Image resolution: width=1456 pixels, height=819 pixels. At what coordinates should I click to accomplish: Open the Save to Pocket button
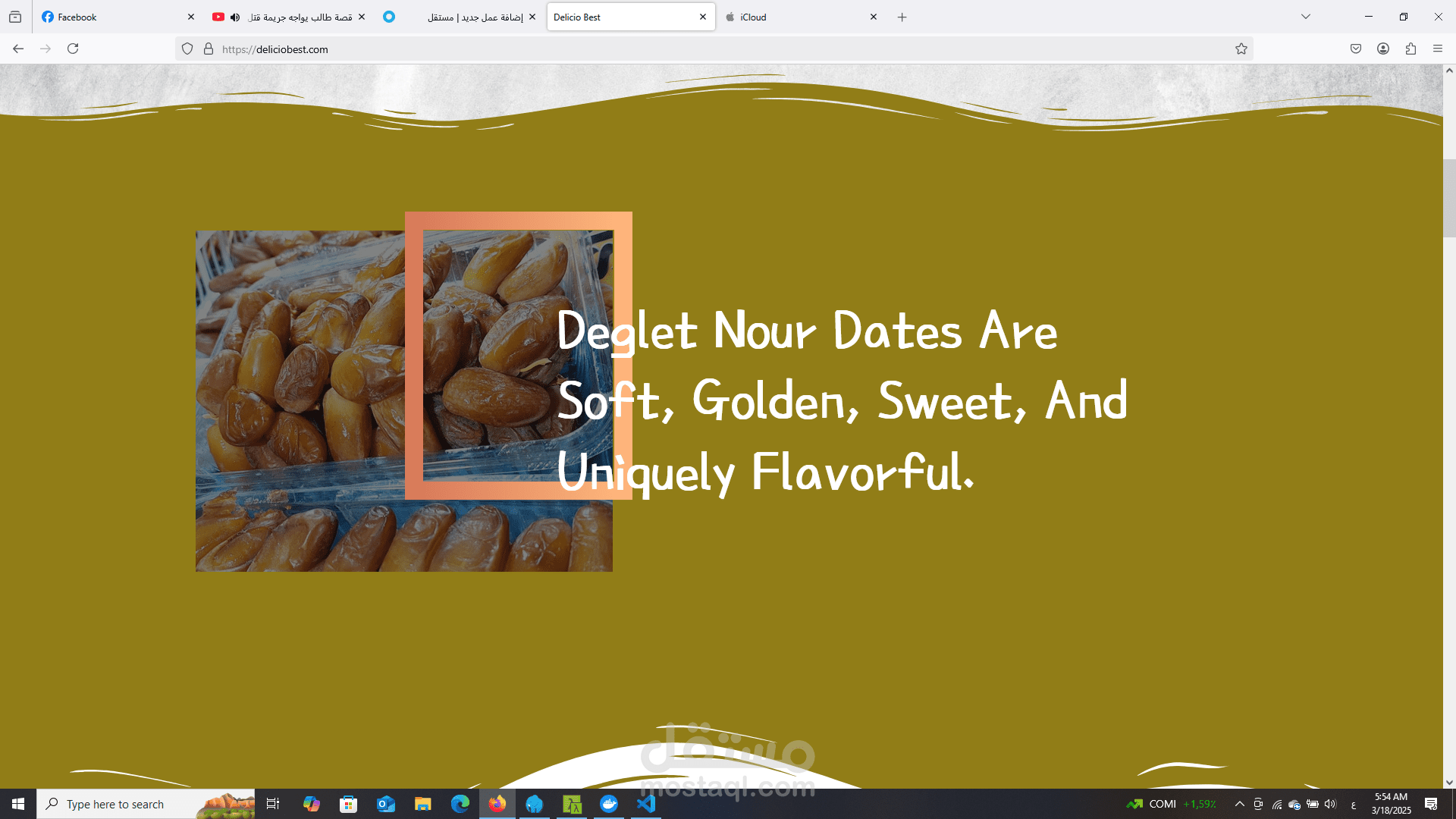point(1356,49)
